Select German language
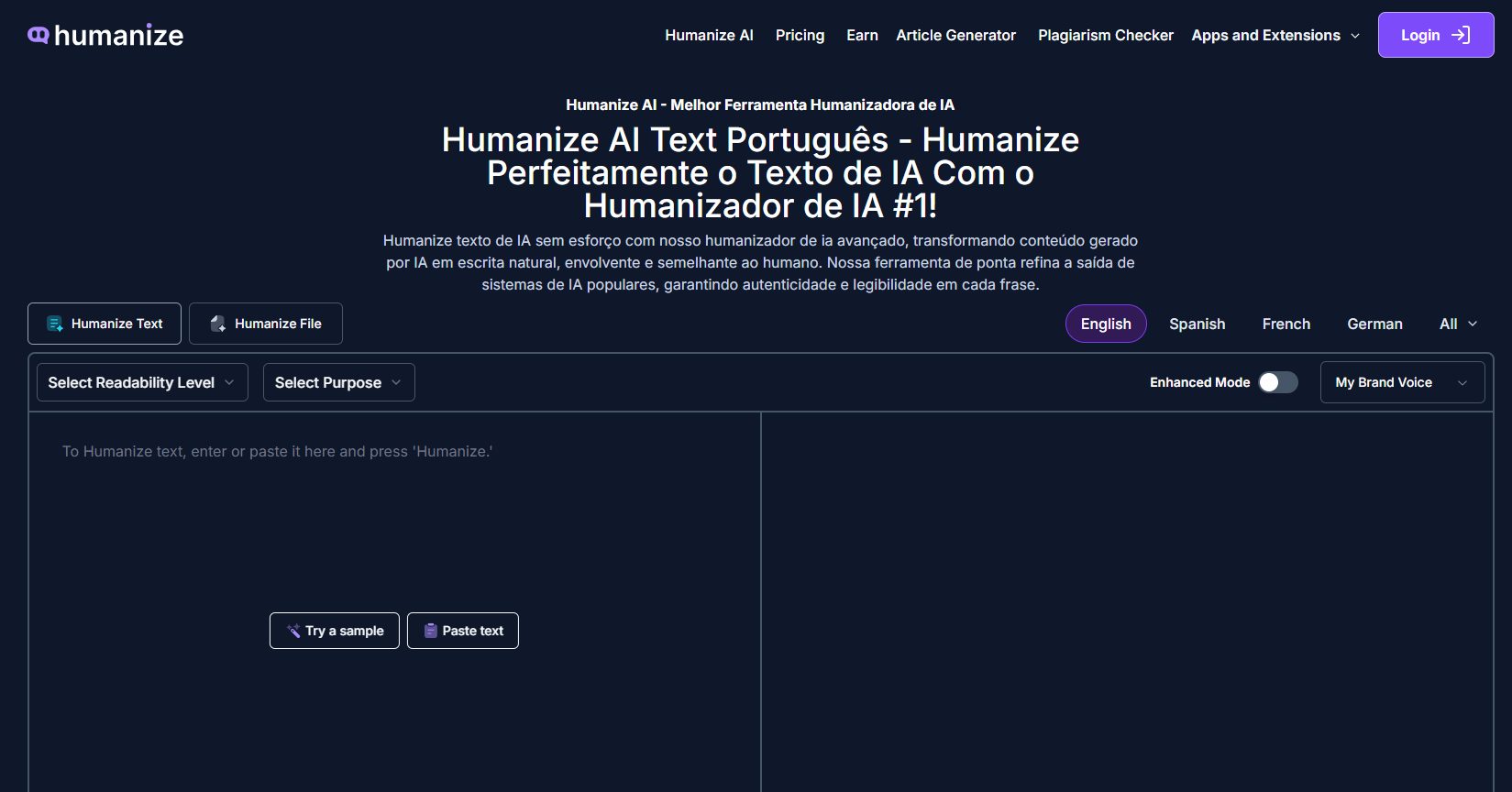This screenshot has height=792, width=1512. [x=1374, y=324]
